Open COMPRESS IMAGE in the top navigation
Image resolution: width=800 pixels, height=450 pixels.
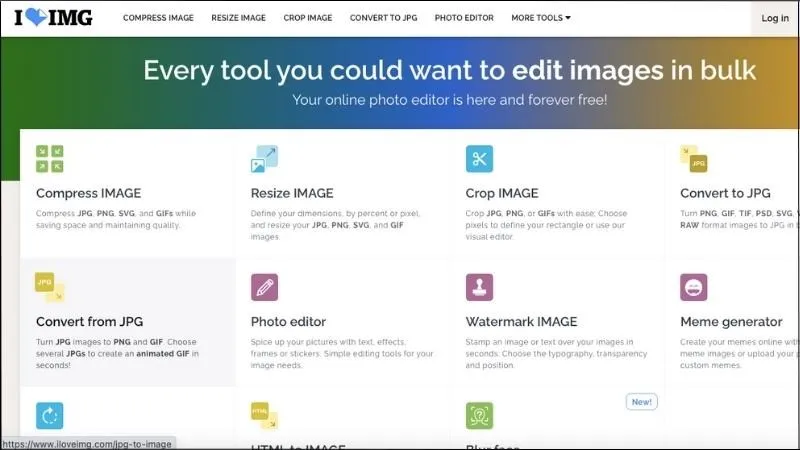point(159,18)
